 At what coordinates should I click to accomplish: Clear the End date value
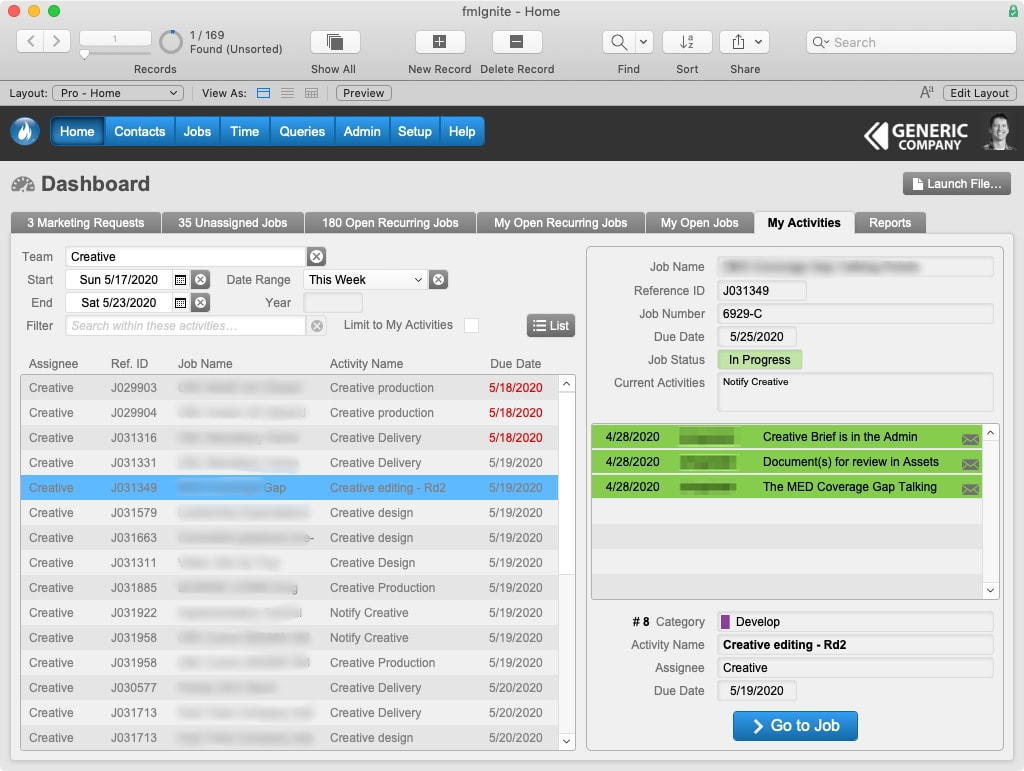[x=200, y=303]
